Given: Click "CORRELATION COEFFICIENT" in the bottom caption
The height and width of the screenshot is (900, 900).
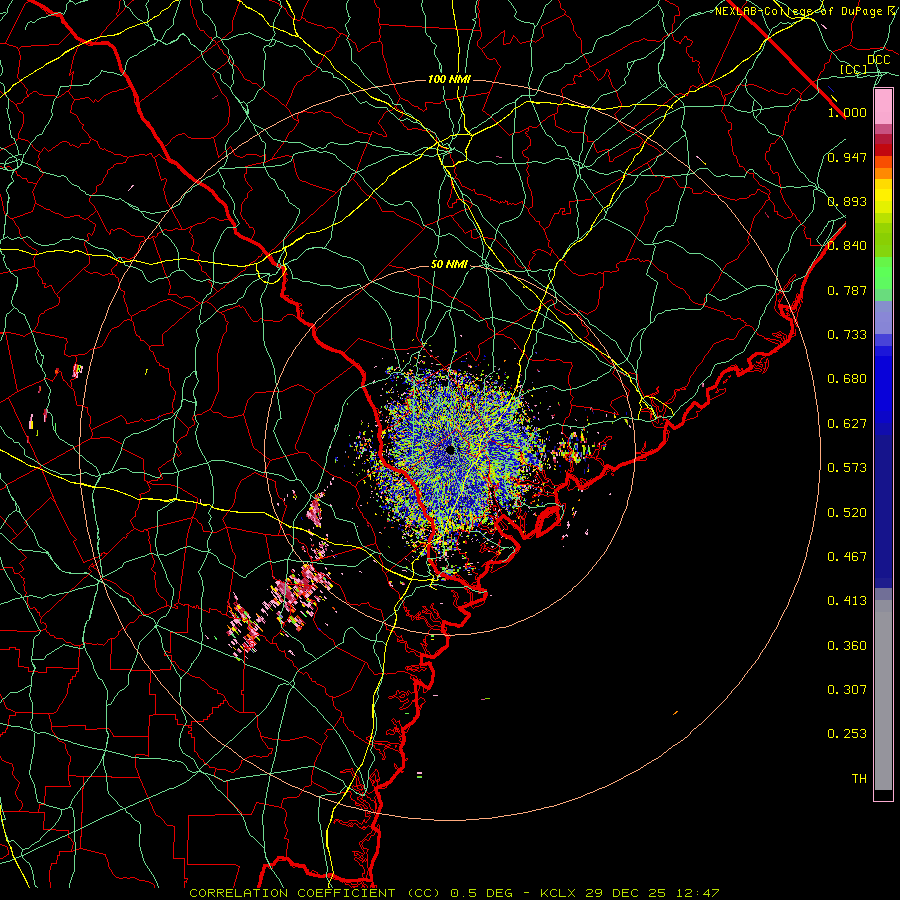Looking at the screenshot, I should 292,893.
